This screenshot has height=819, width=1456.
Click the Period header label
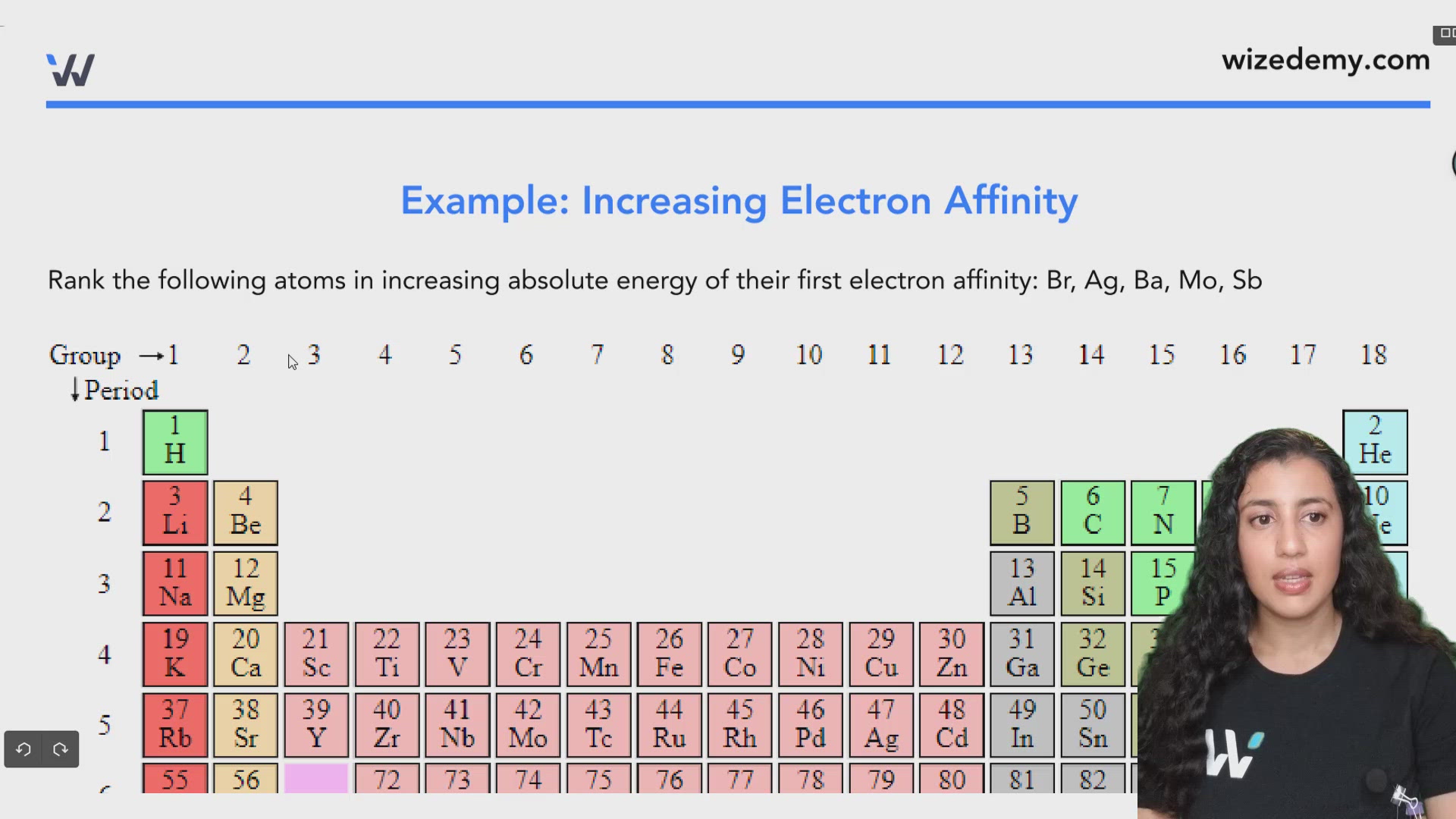click(121, 391)
